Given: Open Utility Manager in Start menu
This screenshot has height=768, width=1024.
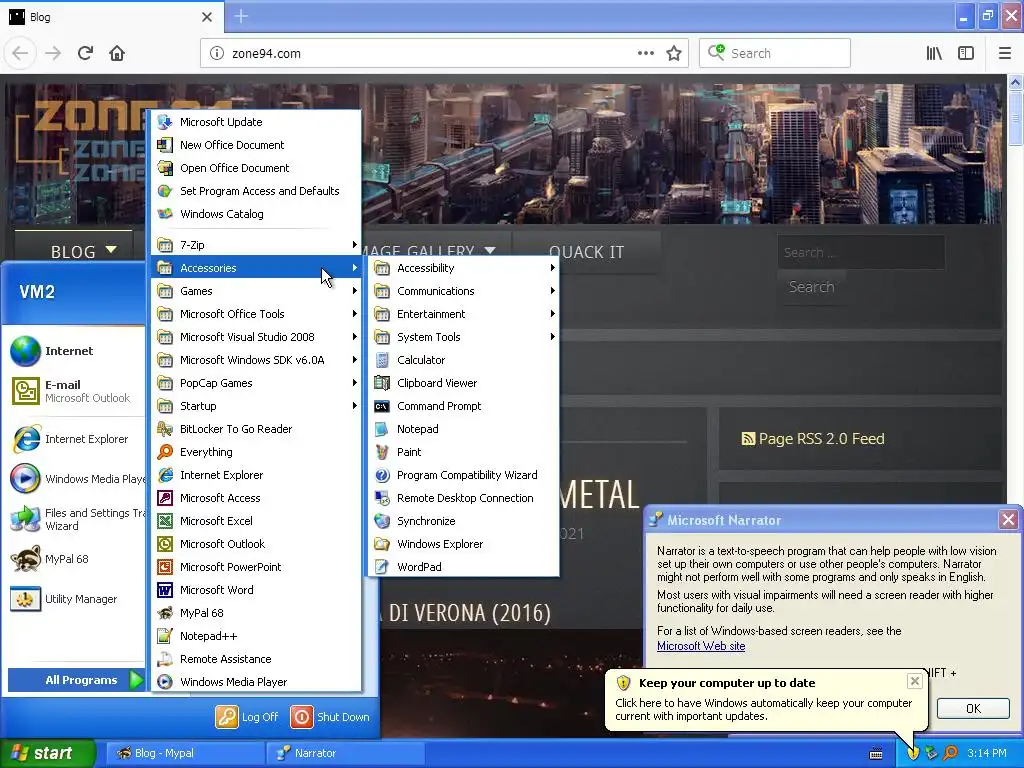Looking at the screenshot, I should 75,599.
